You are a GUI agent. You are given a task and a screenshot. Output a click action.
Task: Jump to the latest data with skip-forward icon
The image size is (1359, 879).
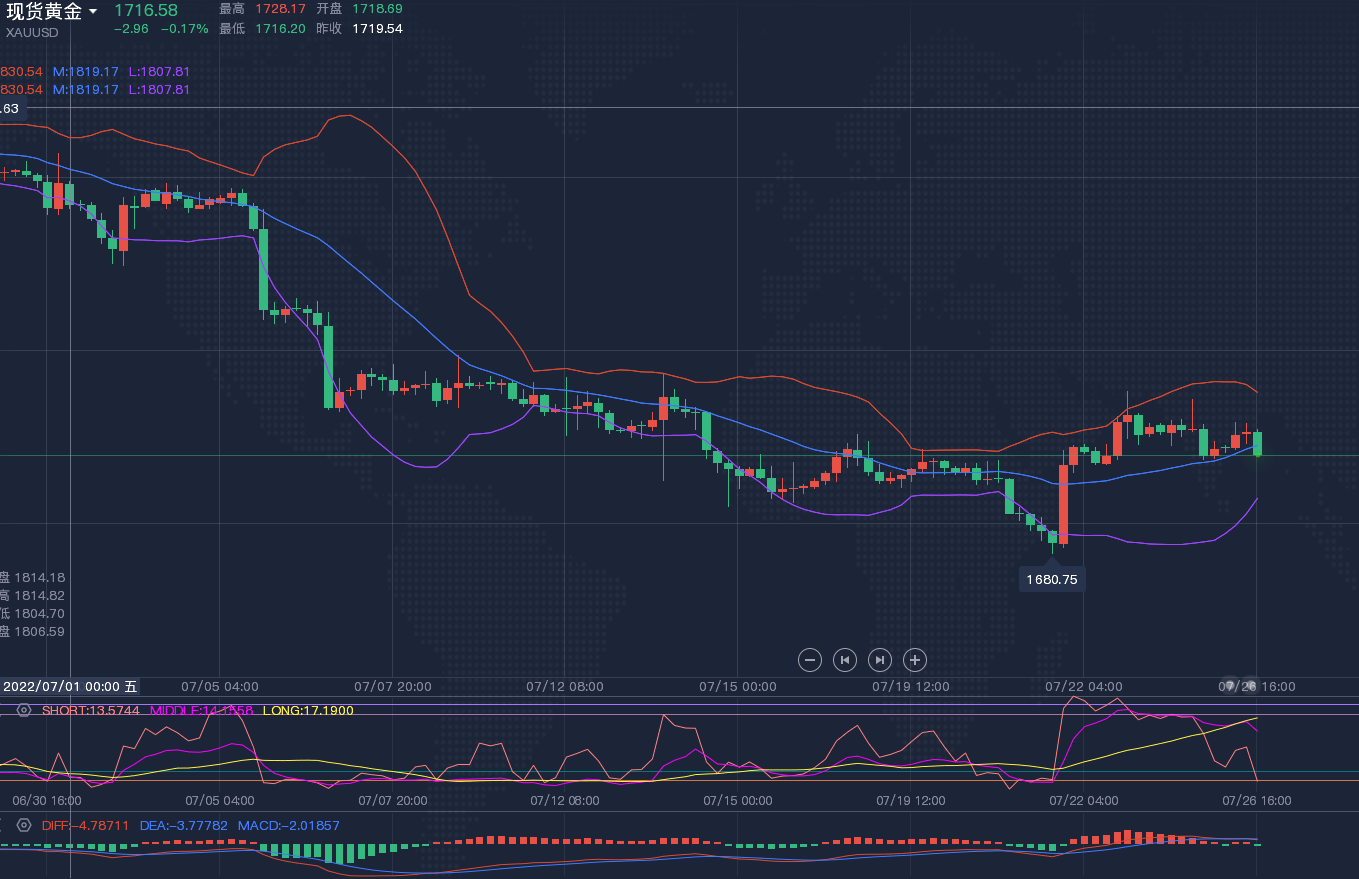880,659
